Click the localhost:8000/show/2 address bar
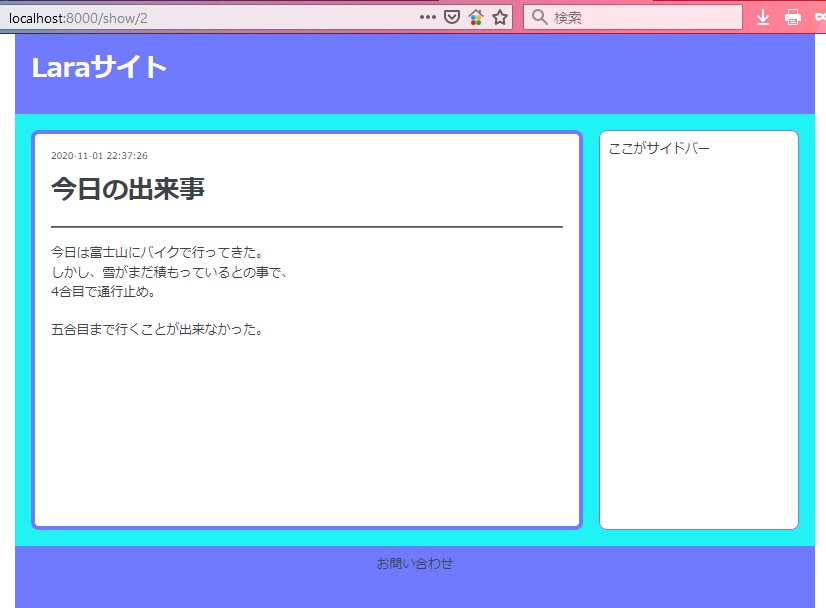Viewport: 826px width, 608px height. click(200, 17)
